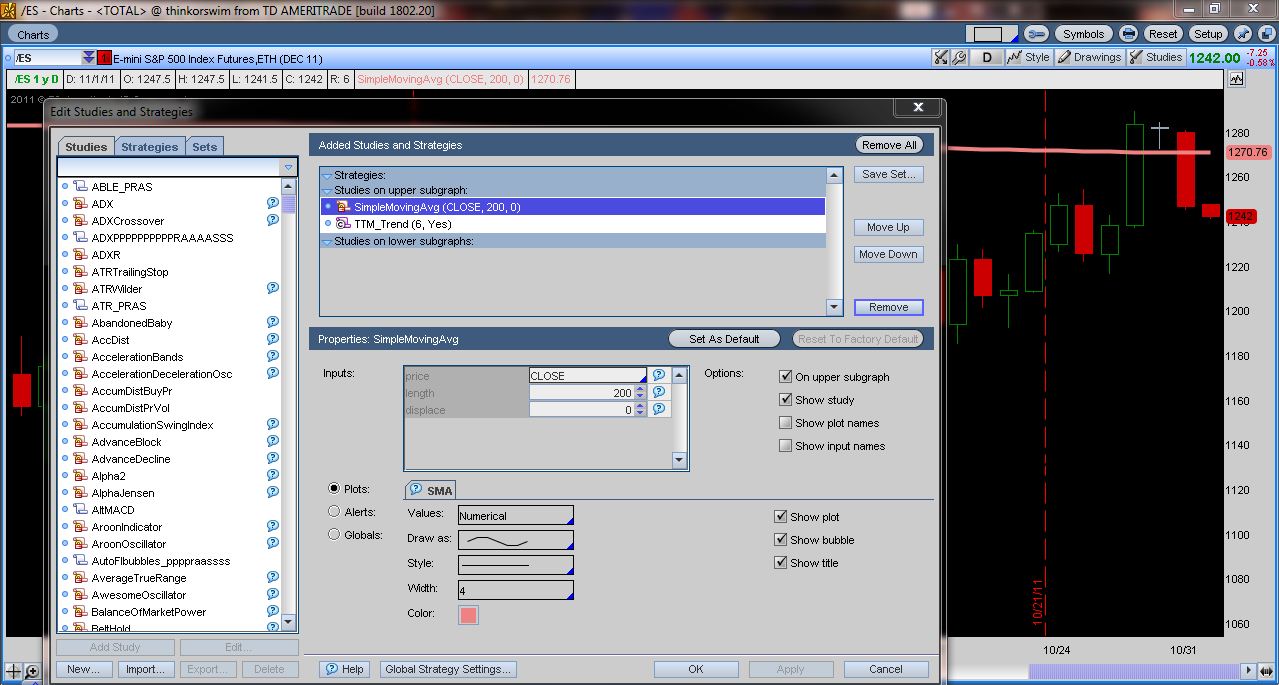Click the red link square next to symbol box
The image size is (1279, 685).
[104, 58]
